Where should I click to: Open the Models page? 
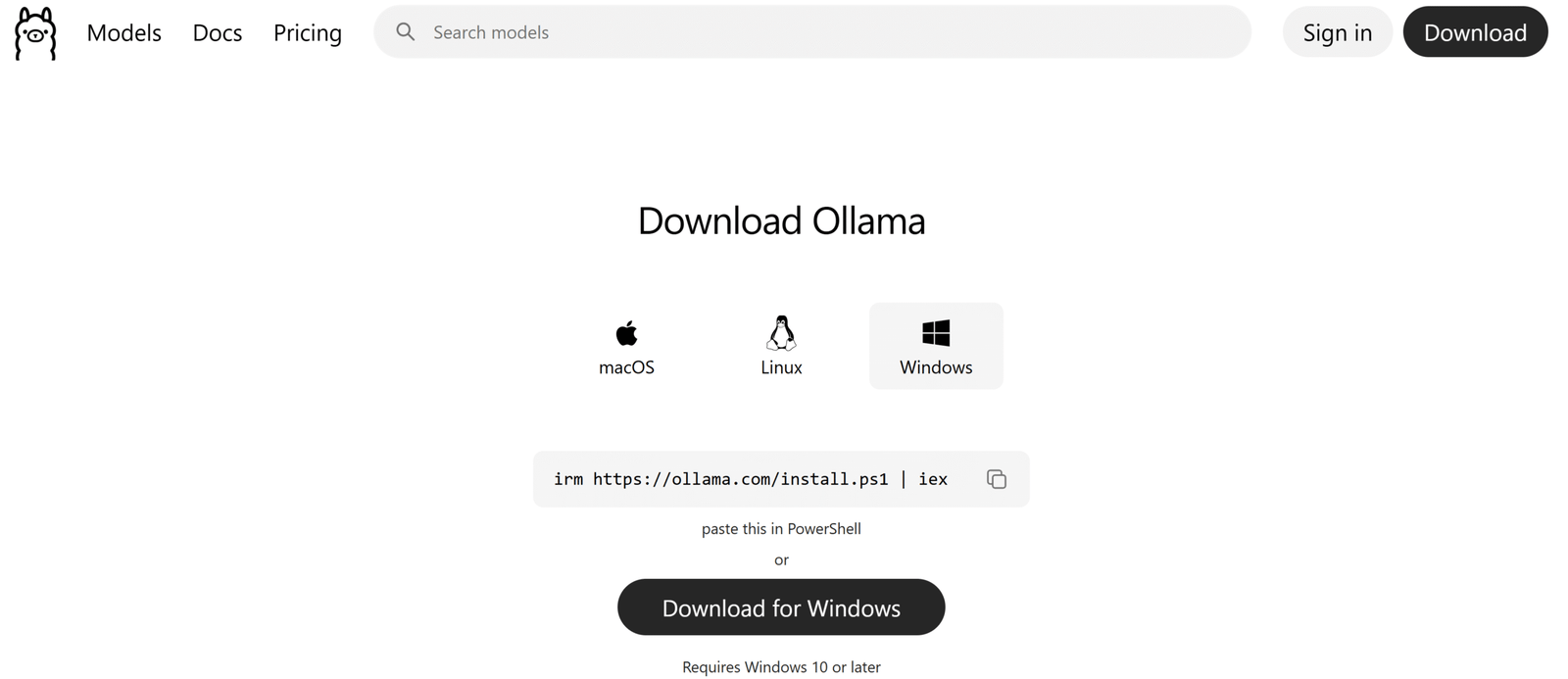tap(123, 32)
